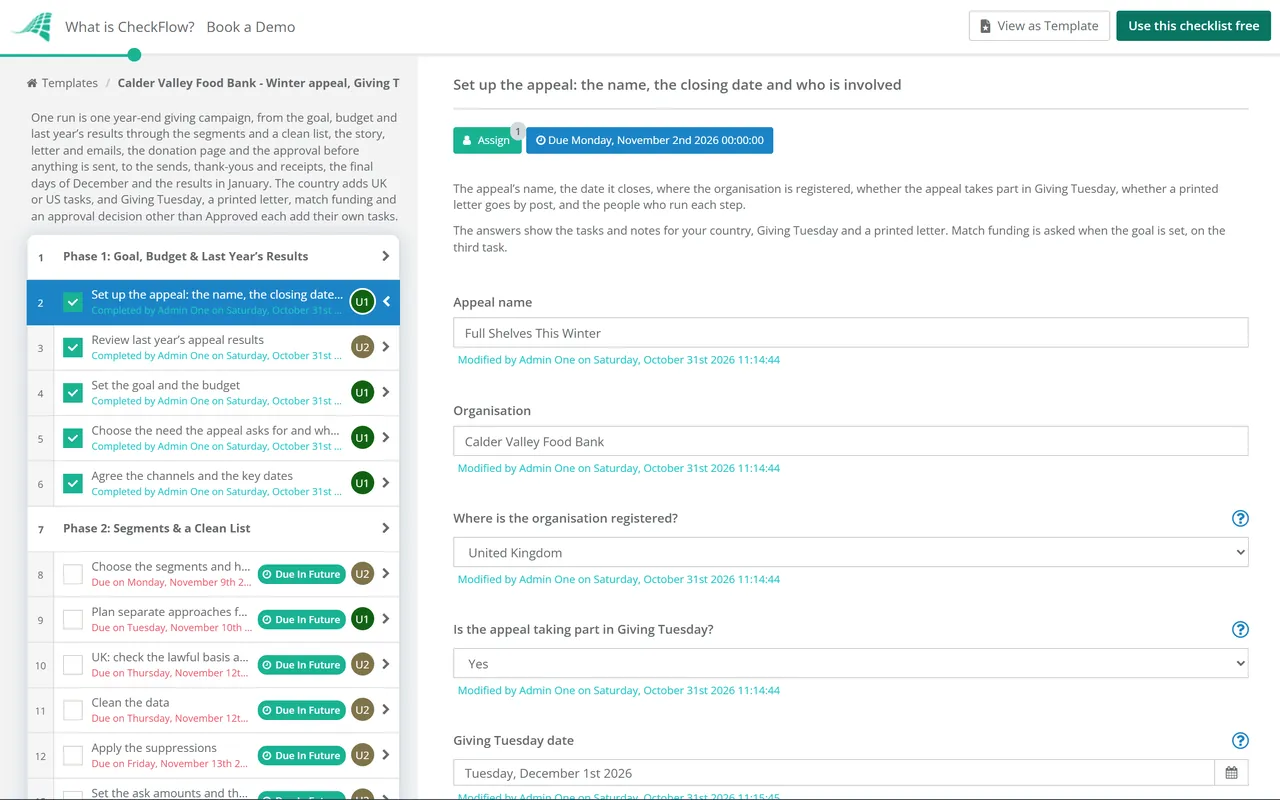Image resolution: width=1280 pixels, height=800 pixels.
Task: Uncheck the Agree the channels checkbox
Action: pos(73,483)
